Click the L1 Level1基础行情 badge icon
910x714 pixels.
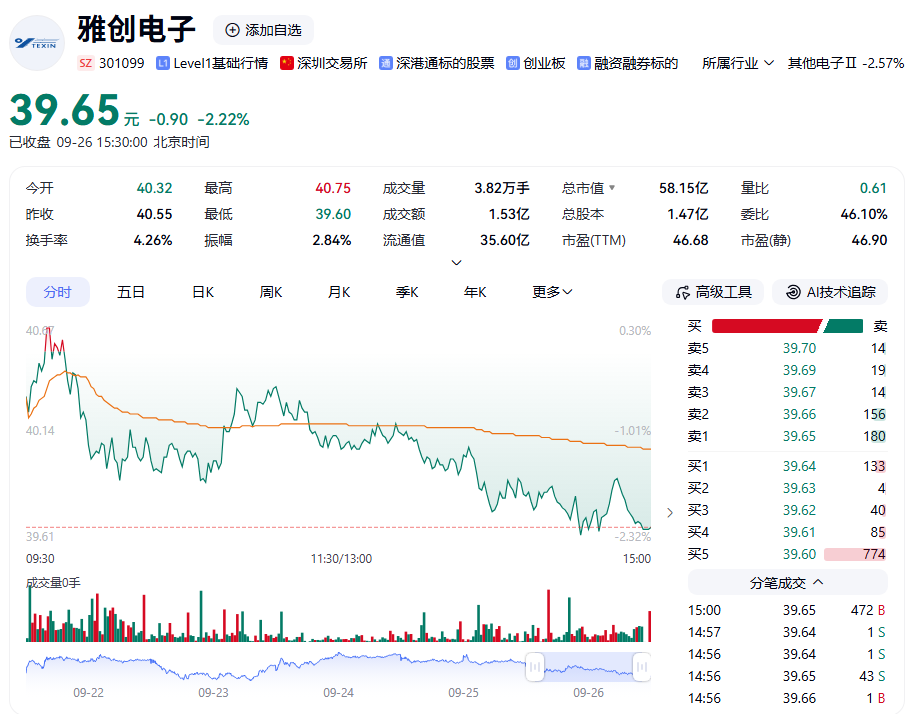tap(162, 63)
